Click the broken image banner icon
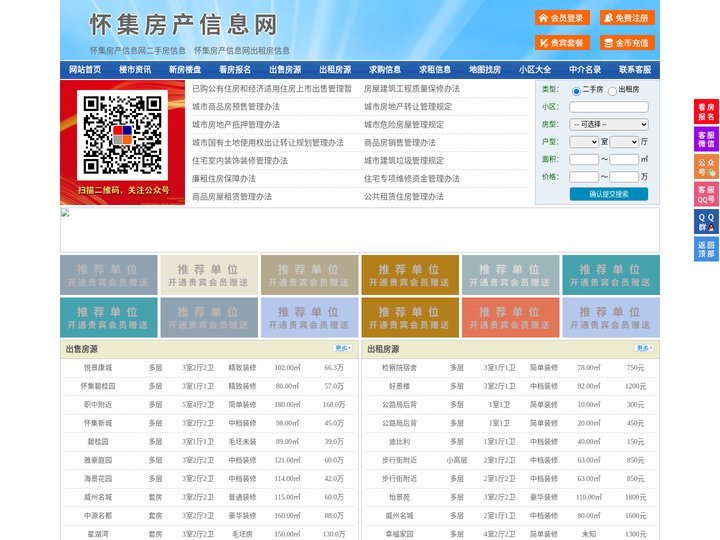This screenshot has height=540, width=720. (65, 213)
